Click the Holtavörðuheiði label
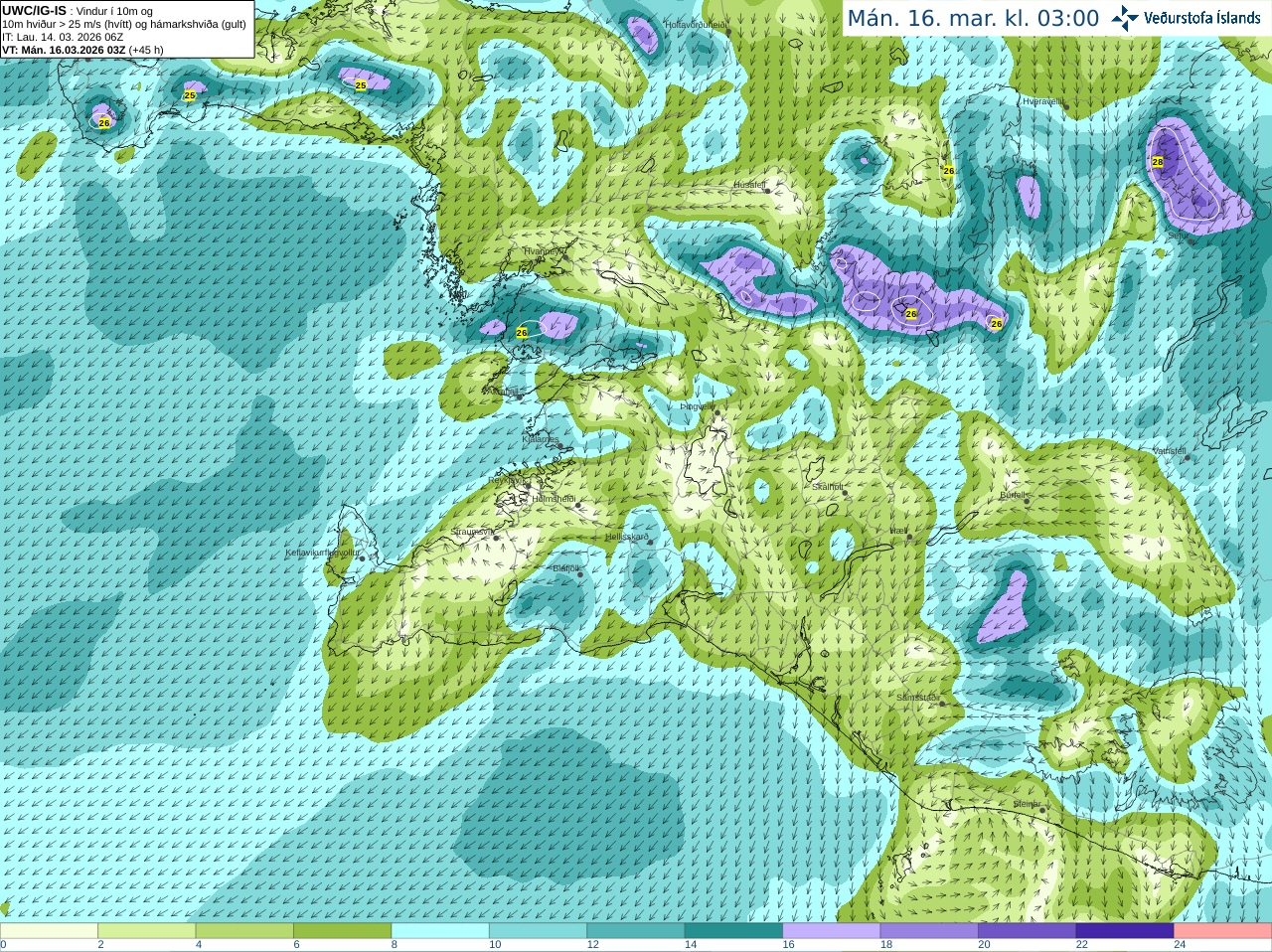Image resolution: width=1272 pixels, height=952 pixels. coord(696,24)
